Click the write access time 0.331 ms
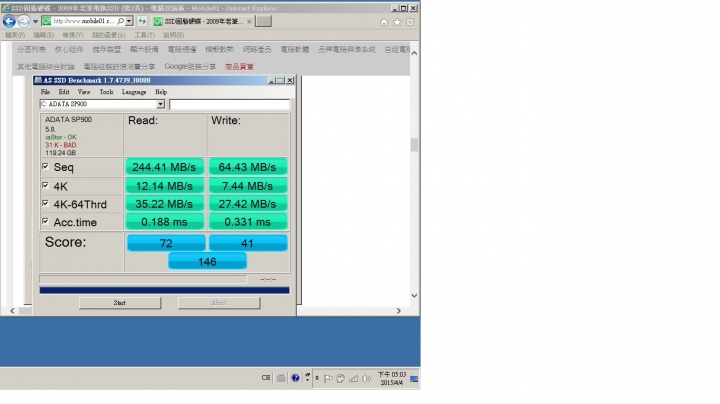Viewport: 720px width, 404px height. pyautogui.click(x=248, y=222)
